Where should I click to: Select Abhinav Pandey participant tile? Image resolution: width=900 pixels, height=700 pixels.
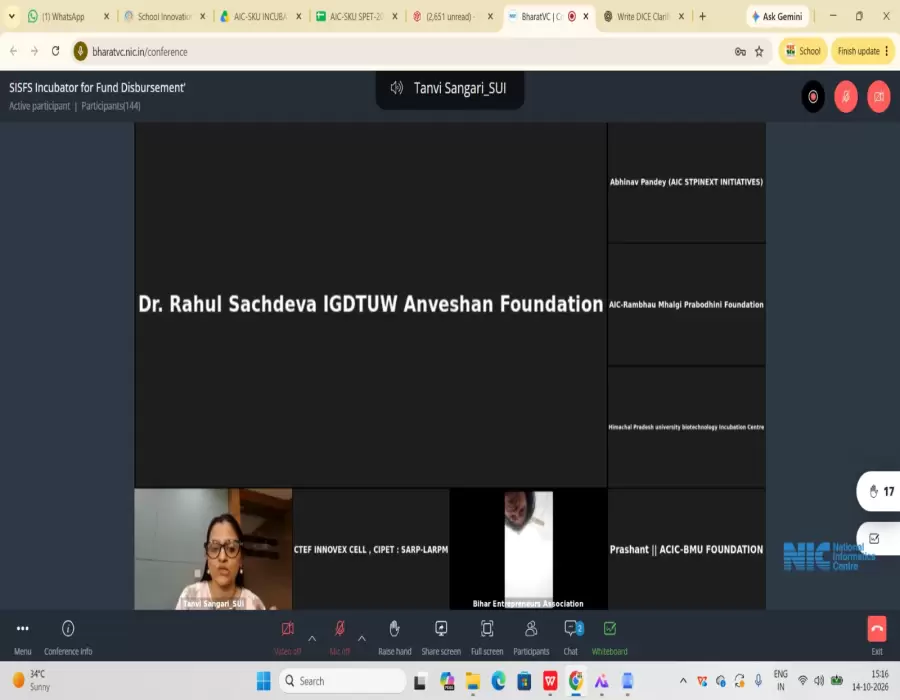[686, 182]
